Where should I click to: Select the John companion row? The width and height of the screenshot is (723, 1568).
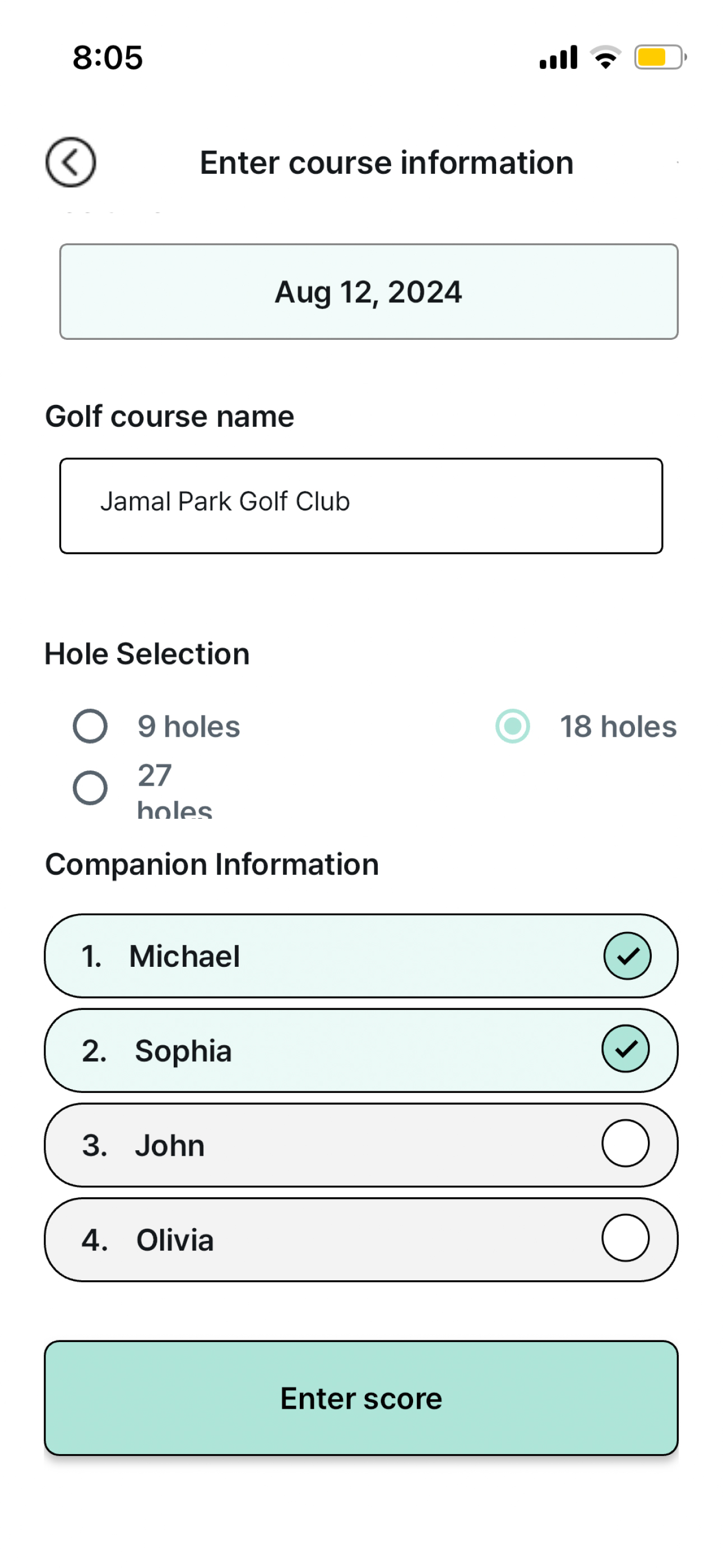[x=361, y=1145]
